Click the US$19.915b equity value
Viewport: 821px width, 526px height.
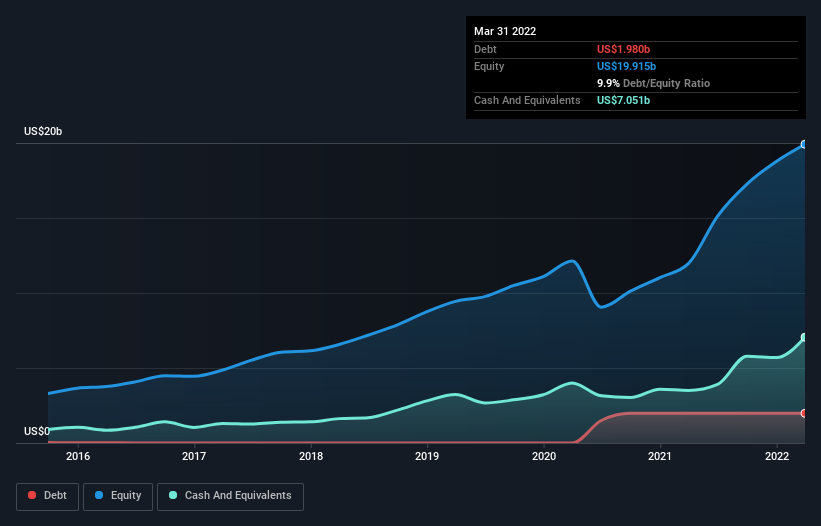[x=626, y=66]
